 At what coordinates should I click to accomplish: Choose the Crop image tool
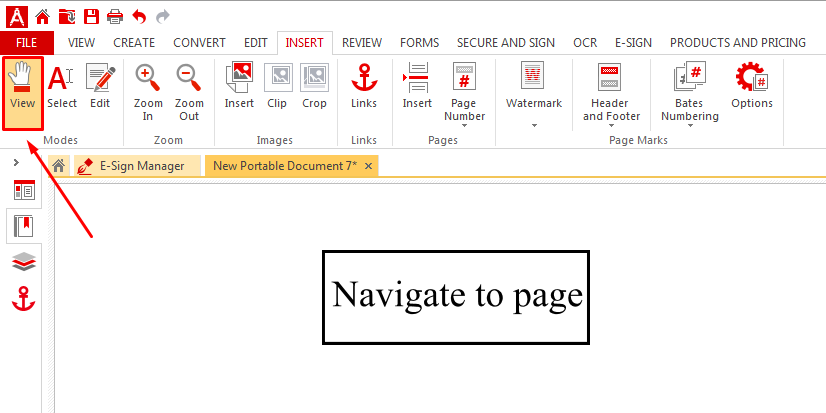(314, 86)
